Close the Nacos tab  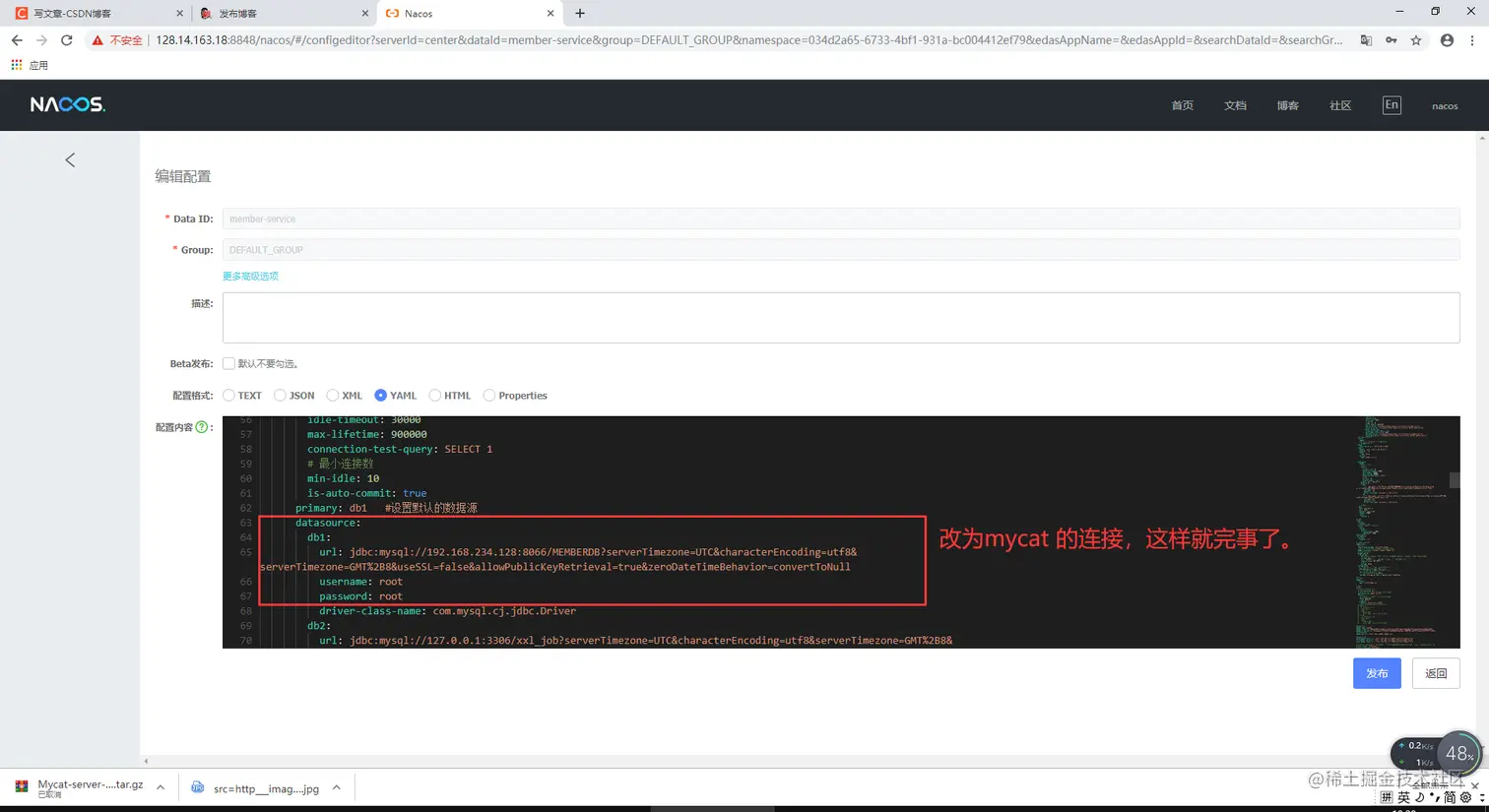pyautogui.click(x=550, y=14)
